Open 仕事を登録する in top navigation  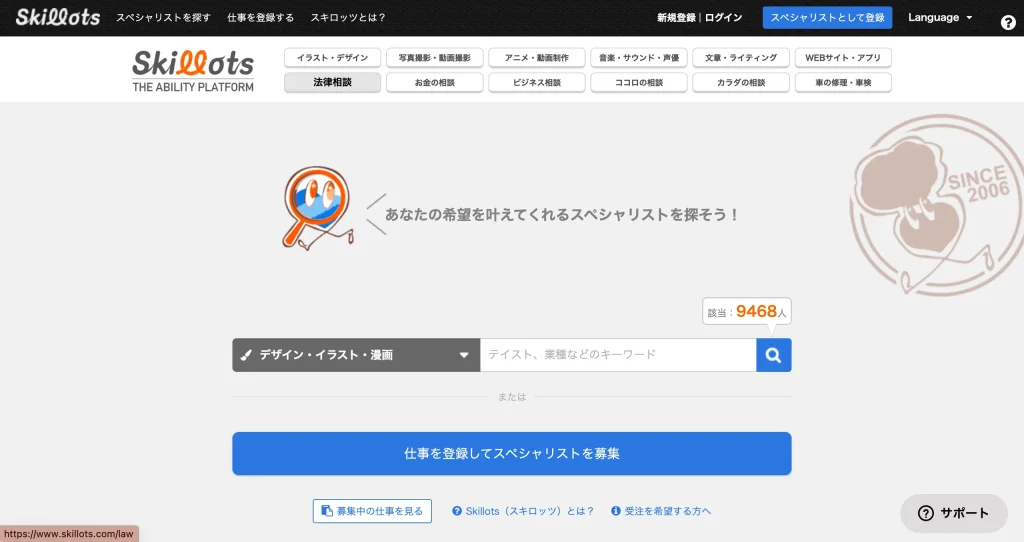[x=260, y=18]
